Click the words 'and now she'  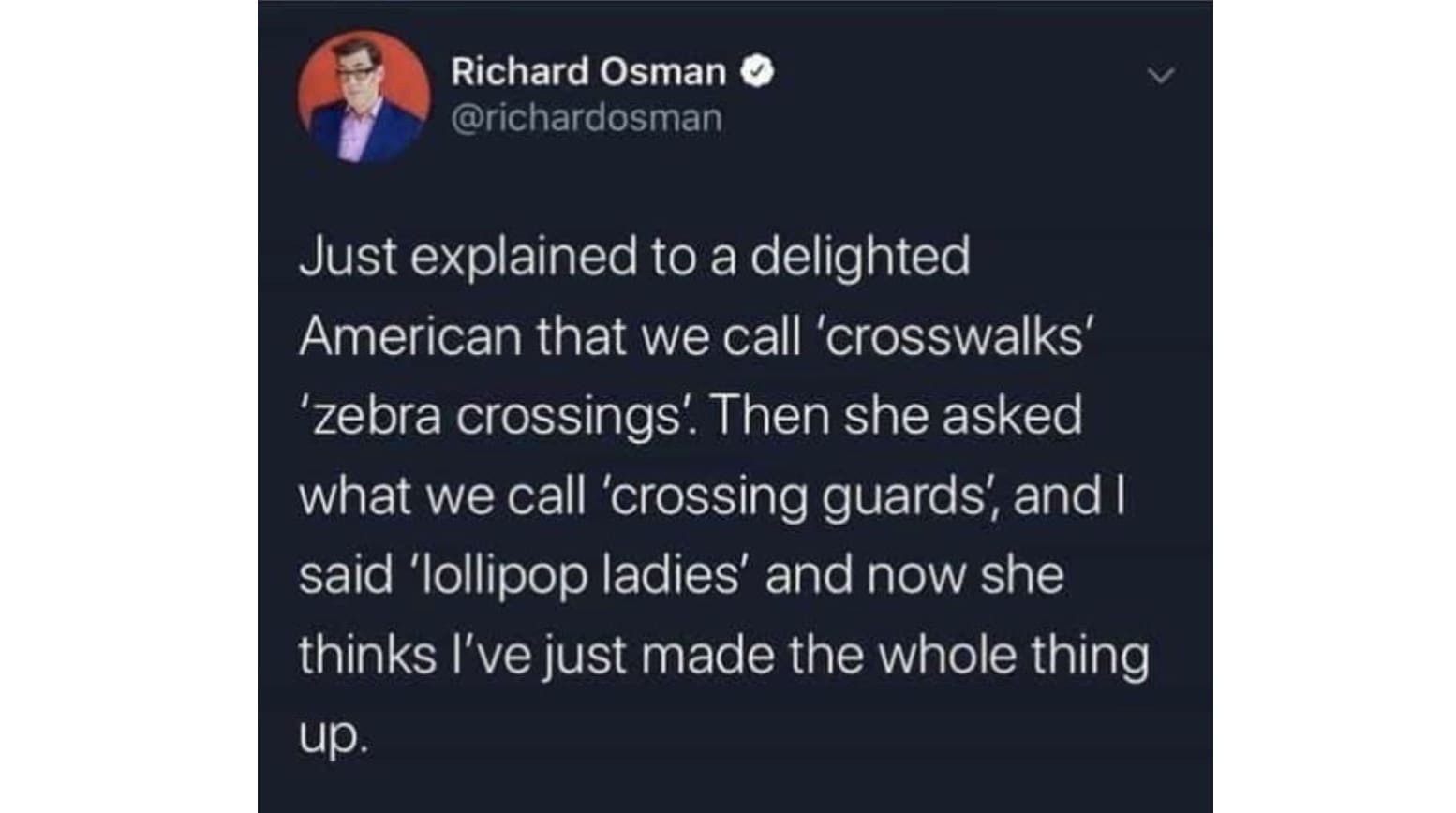pos(914,575)
